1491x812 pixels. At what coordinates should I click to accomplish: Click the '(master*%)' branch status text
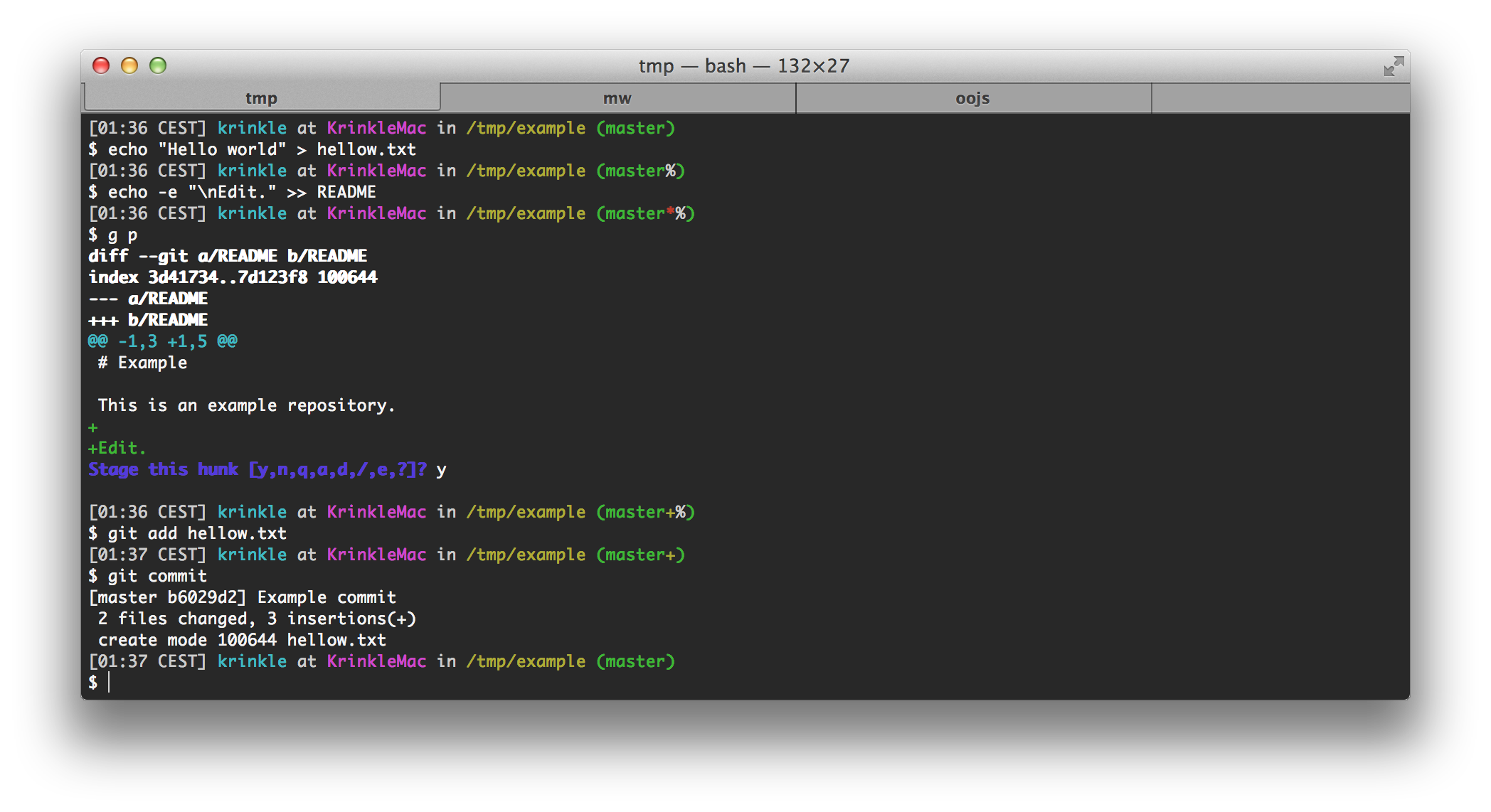coord(645,213)
